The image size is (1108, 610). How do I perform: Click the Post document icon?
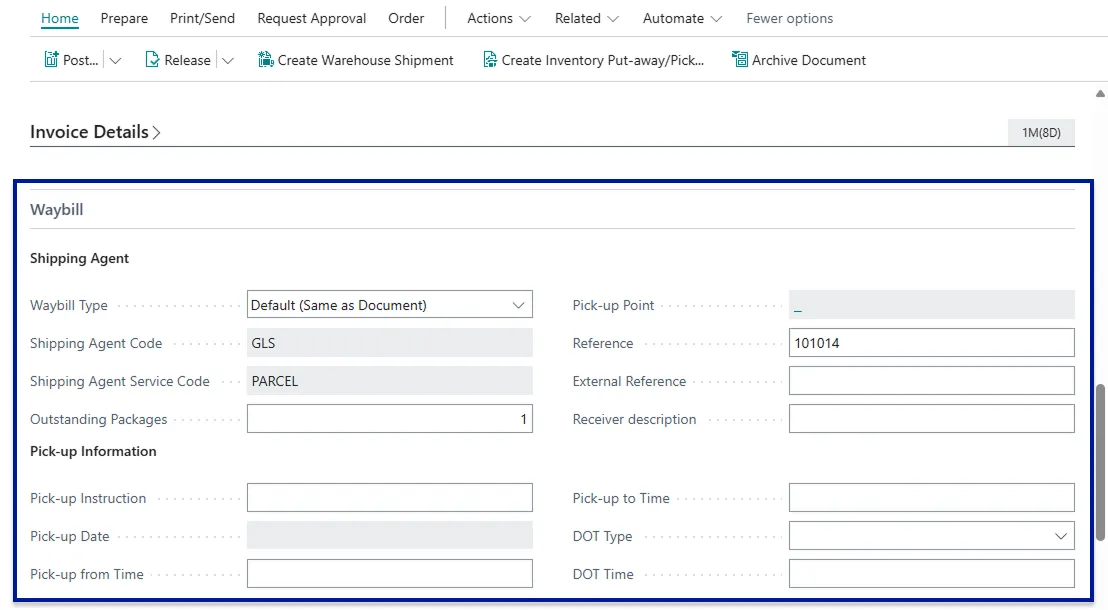coord(51,60)
